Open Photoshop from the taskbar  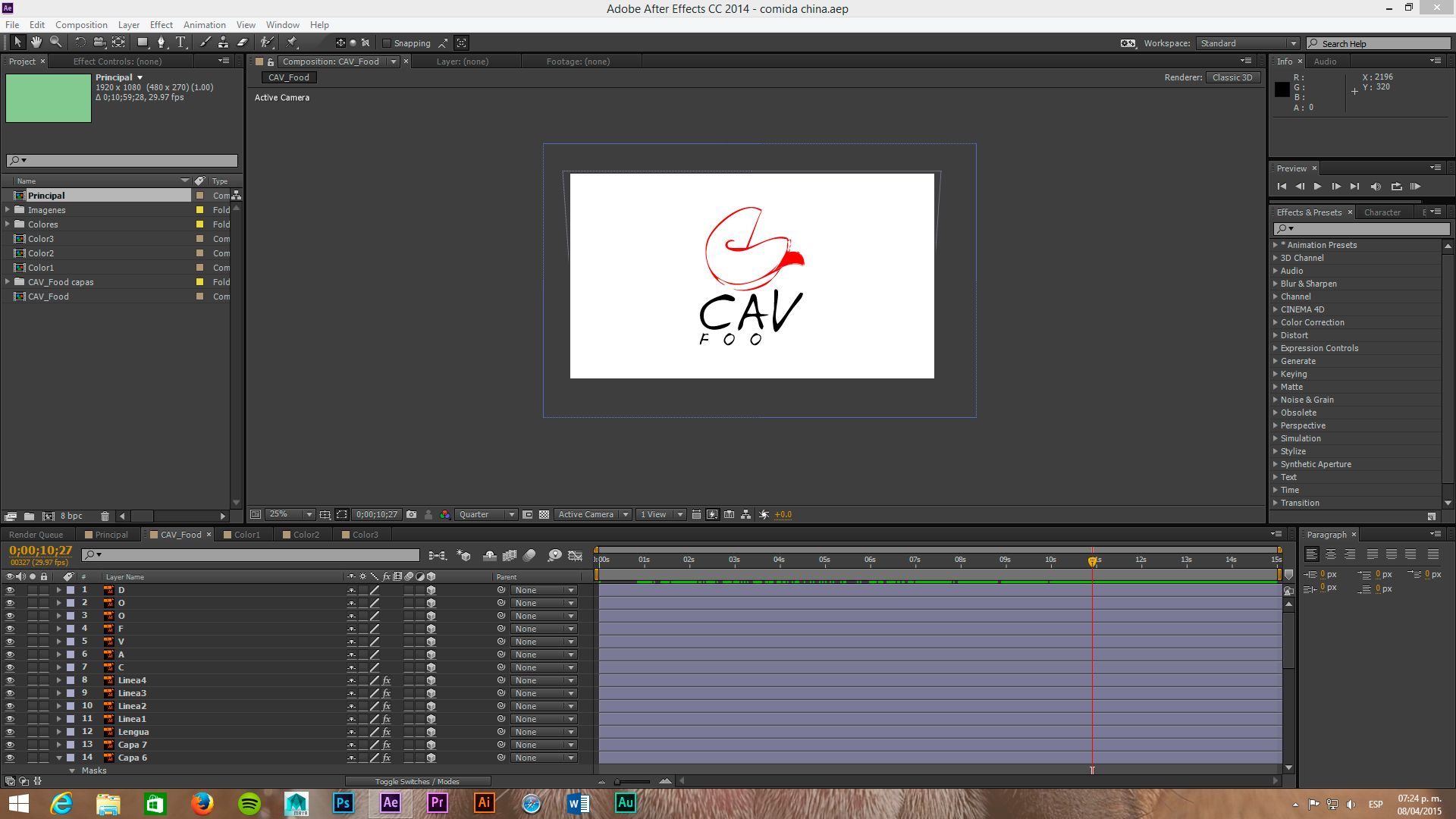click(x=343, y=802)
